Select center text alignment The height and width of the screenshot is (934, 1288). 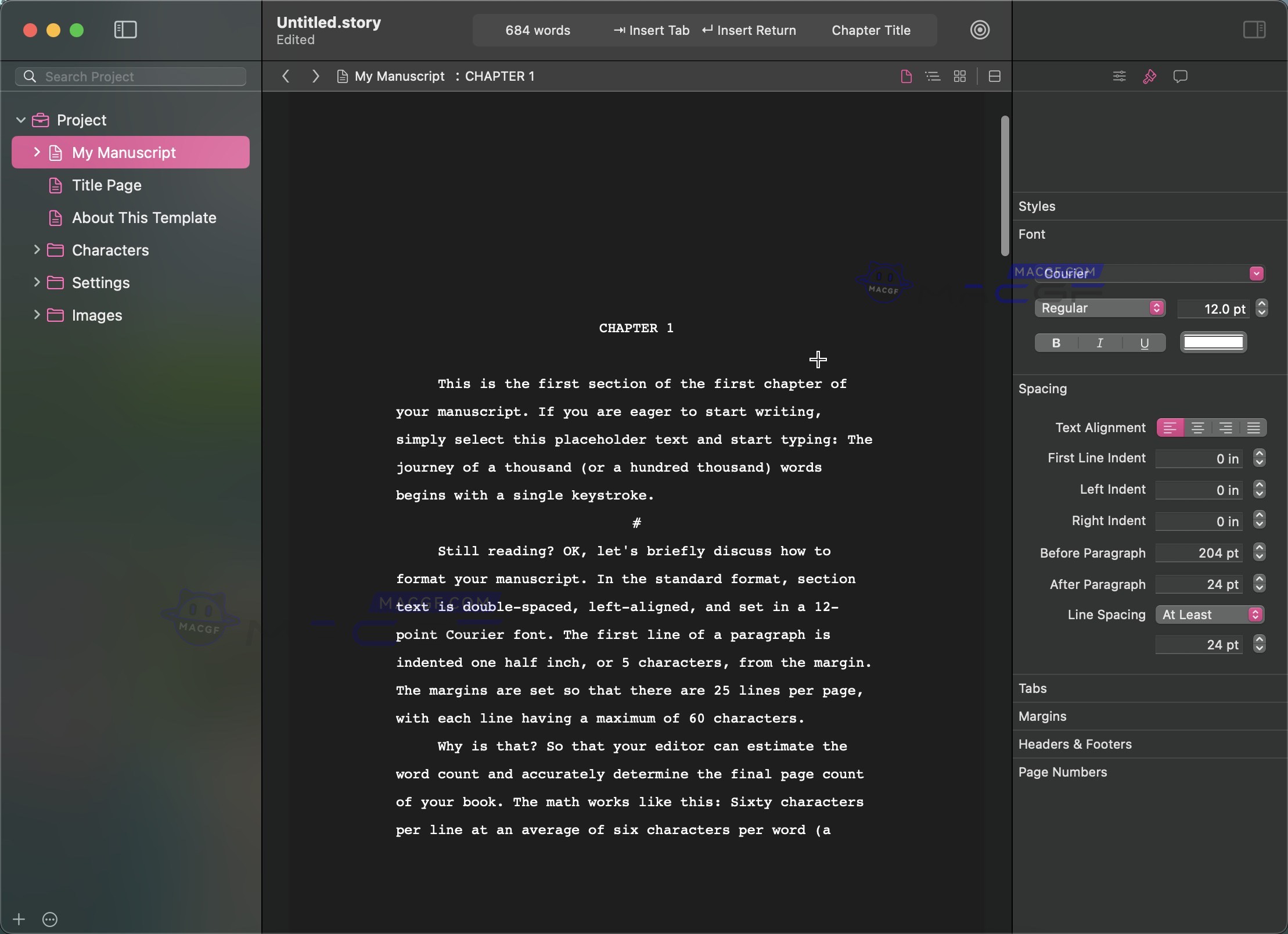pos(1197,428)
